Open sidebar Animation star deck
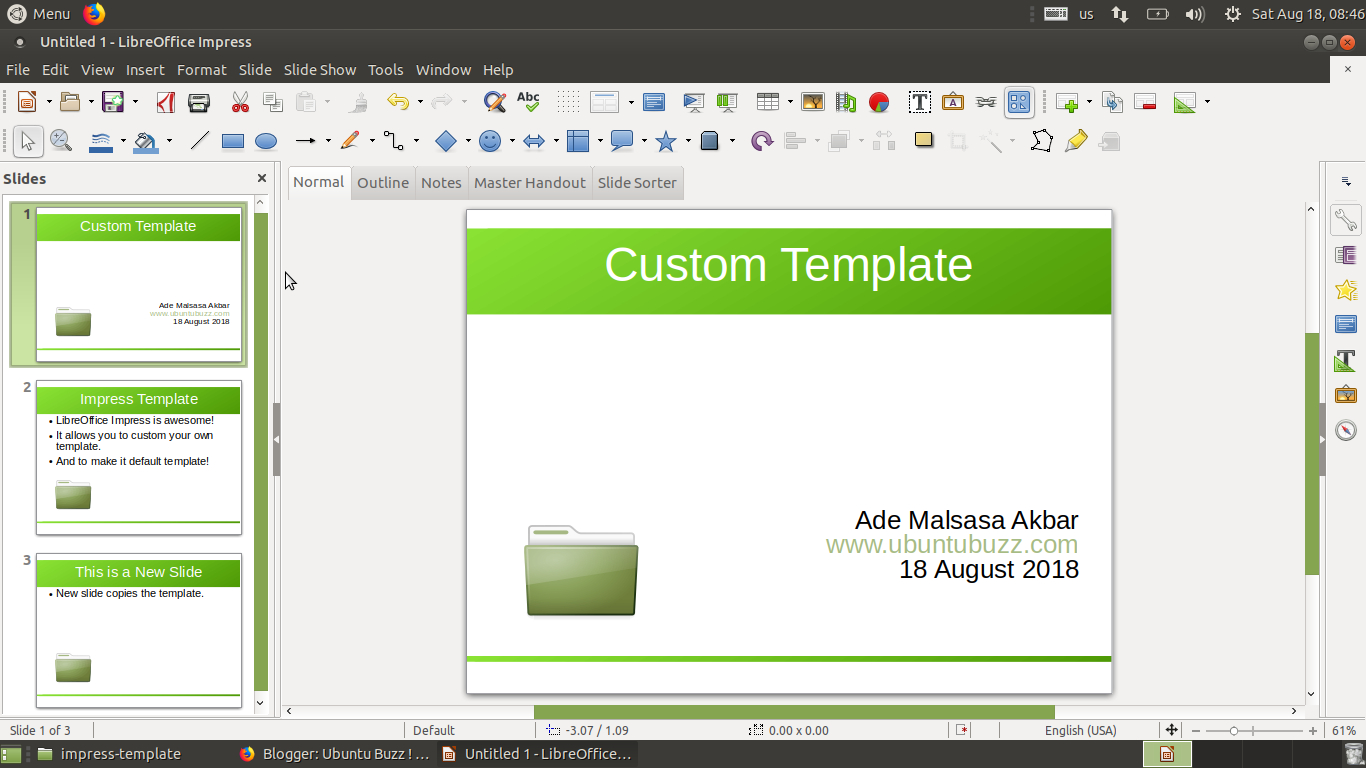 (1346, 290)
